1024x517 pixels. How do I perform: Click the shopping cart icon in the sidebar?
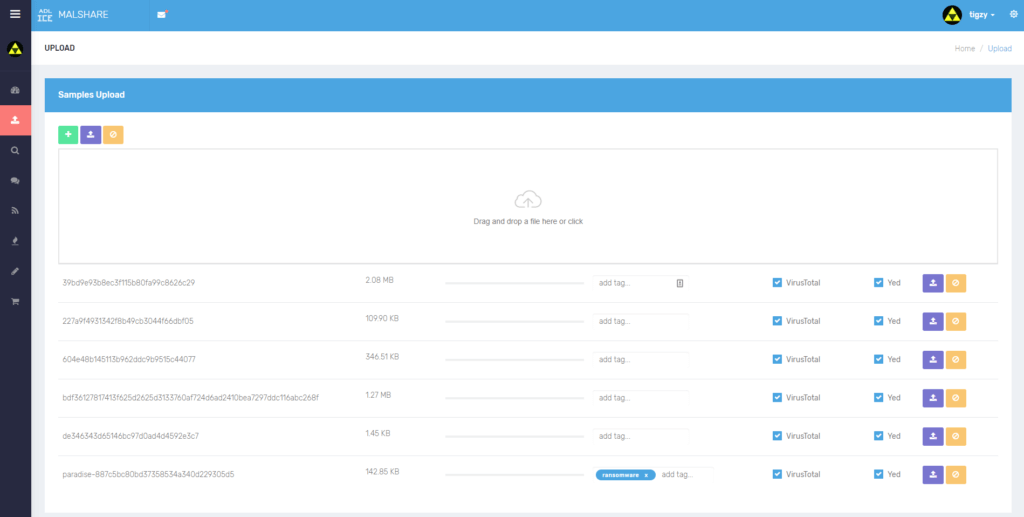coord(15,301)
